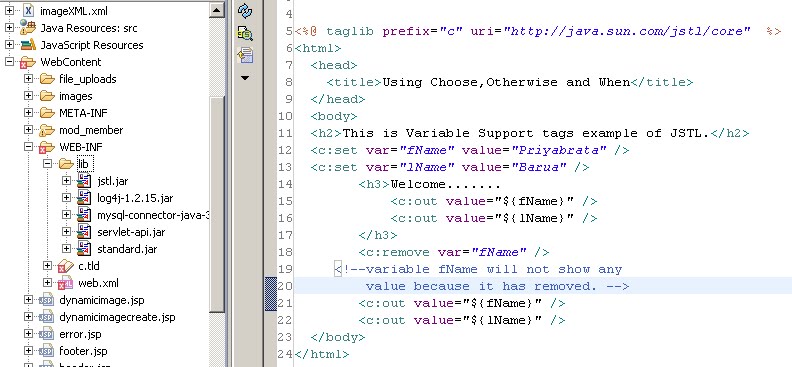
Task: Collapse the WEB-INF folder node
Action: (28, 147)
